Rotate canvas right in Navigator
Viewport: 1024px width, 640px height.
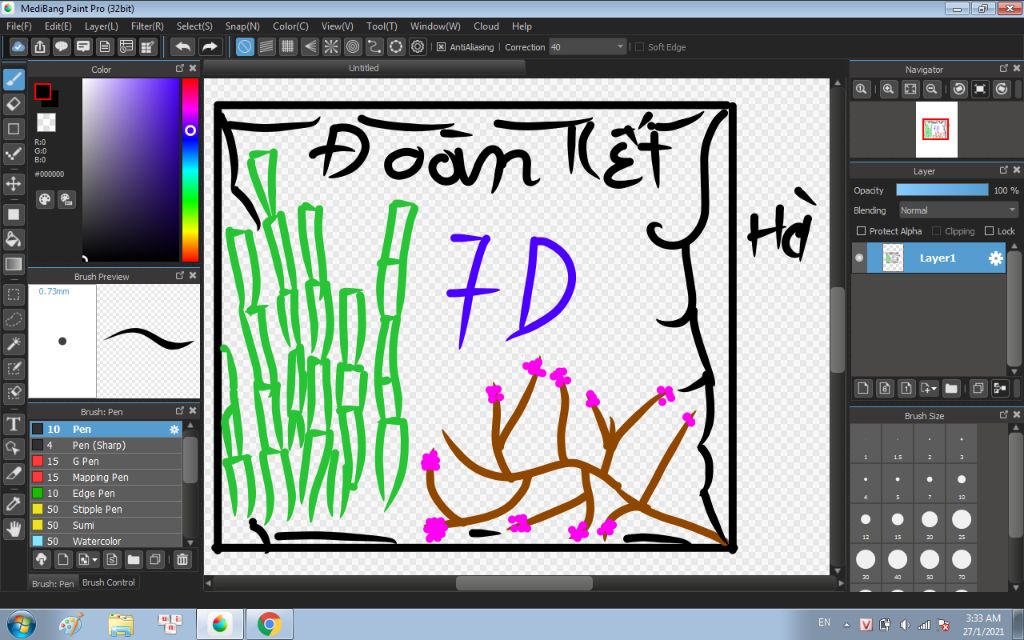click(1002, 89)
